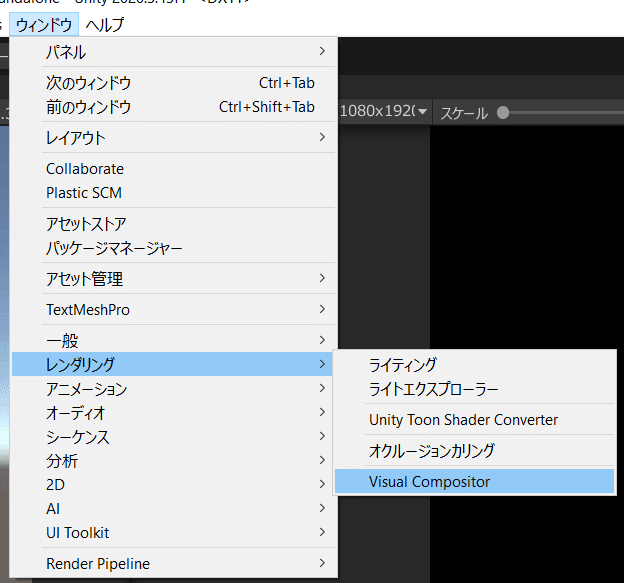Expand the オーディオ submenu
Viewport: 624px width, 583px height.
coord(174,413)
